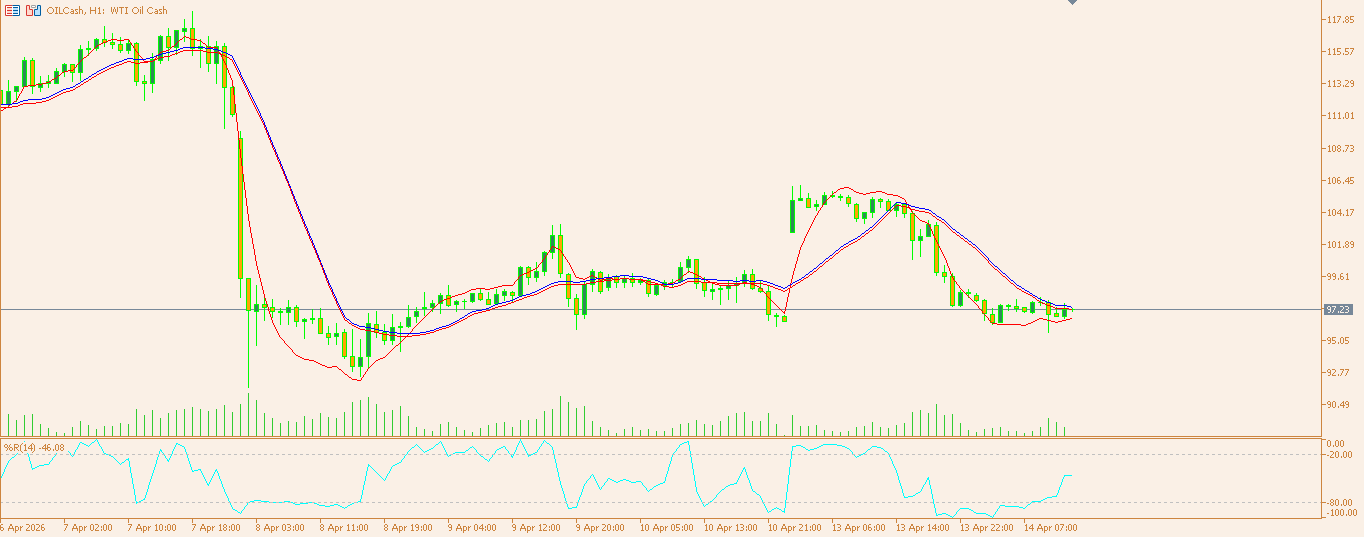Click the gray chart shift triangle marker
This screenshot has height=537, width=1364.
click(x=1072, y=3)
